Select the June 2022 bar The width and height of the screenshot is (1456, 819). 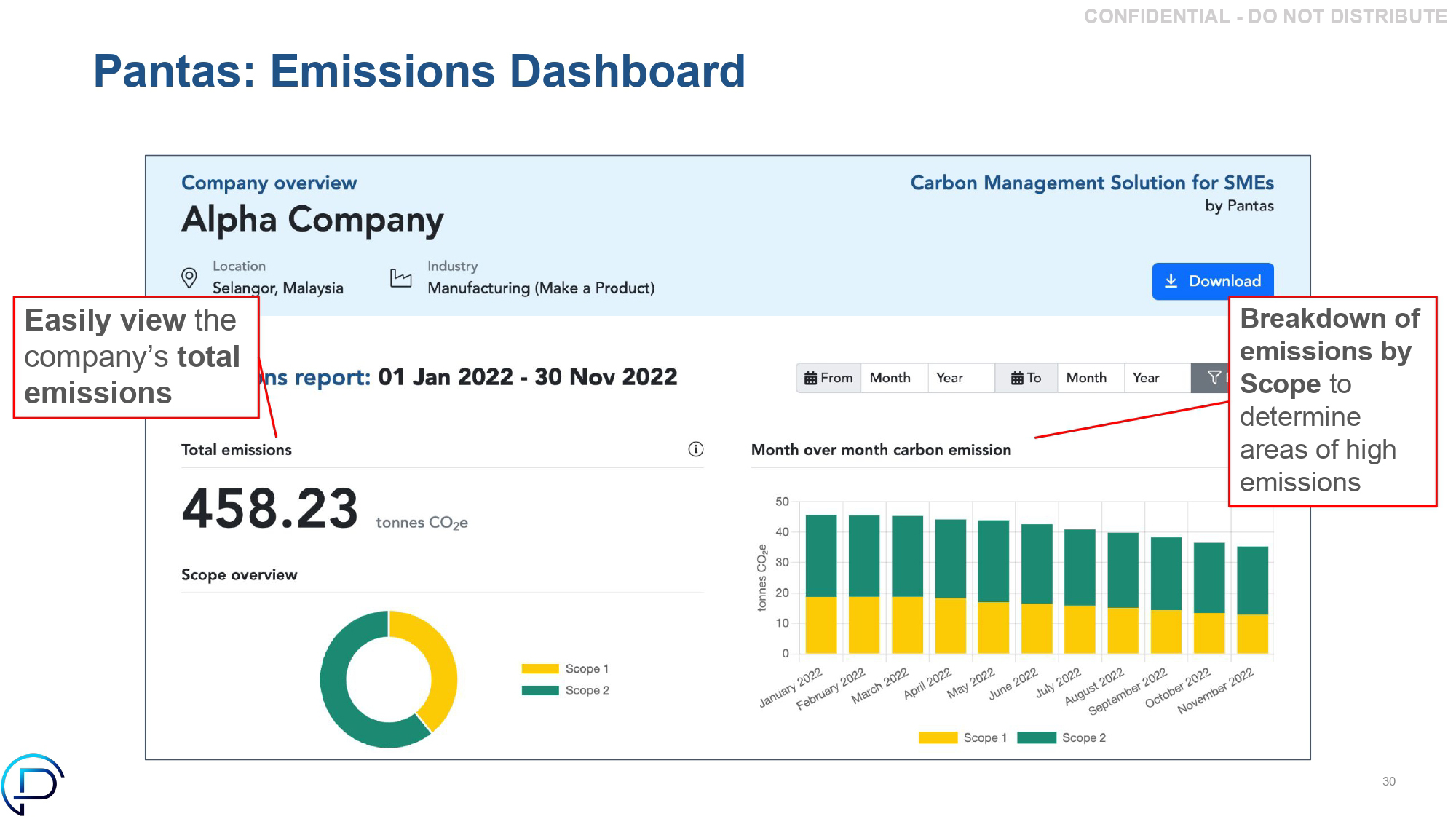coord(1037,588)
